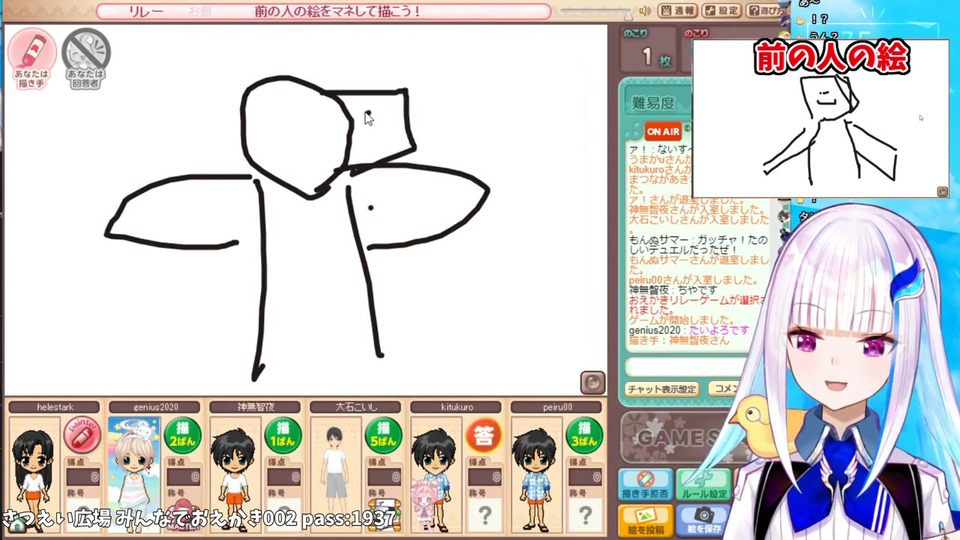Click 大石こいし's title badge icon
The image size is (960, 540).
(x=384, y=515)
